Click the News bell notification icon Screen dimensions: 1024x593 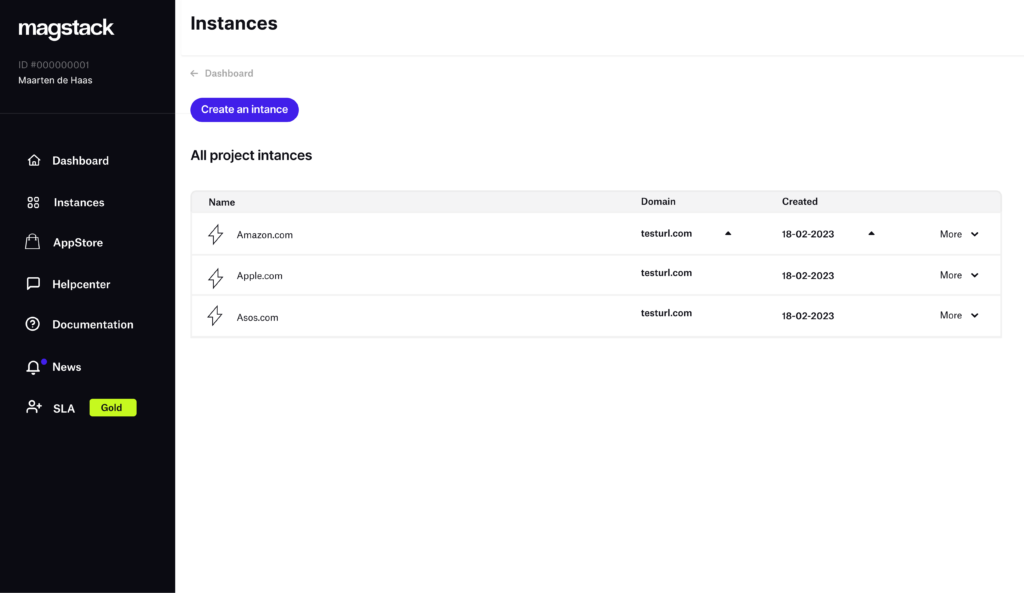34,367
